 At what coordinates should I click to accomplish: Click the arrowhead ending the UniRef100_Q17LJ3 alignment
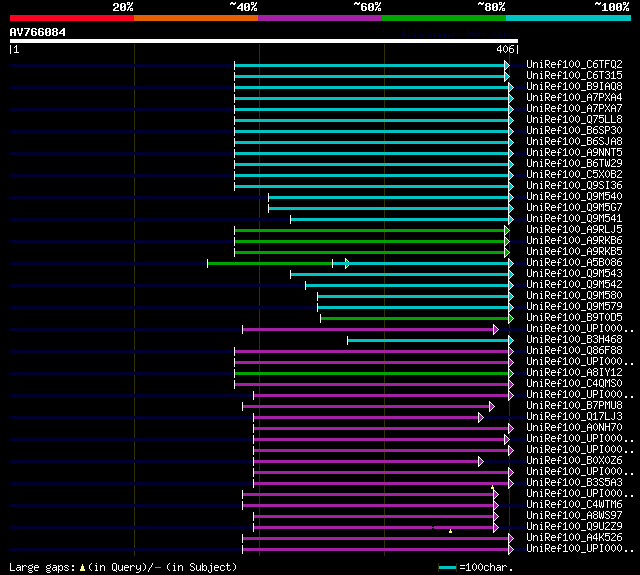click(481, 417)
